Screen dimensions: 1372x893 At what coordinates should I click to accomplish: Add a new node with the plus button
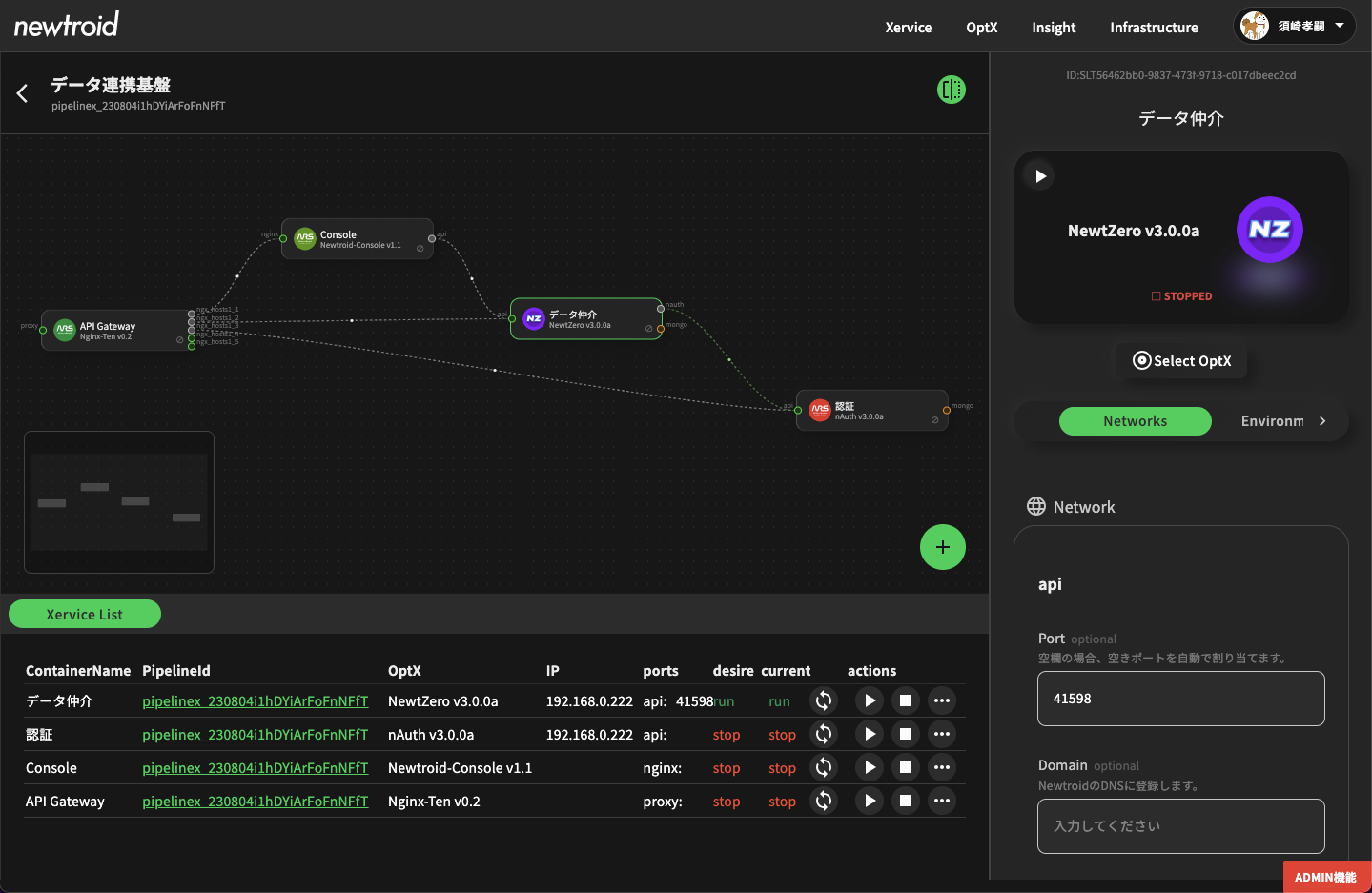pyautogui.click(x=942, y=547)
